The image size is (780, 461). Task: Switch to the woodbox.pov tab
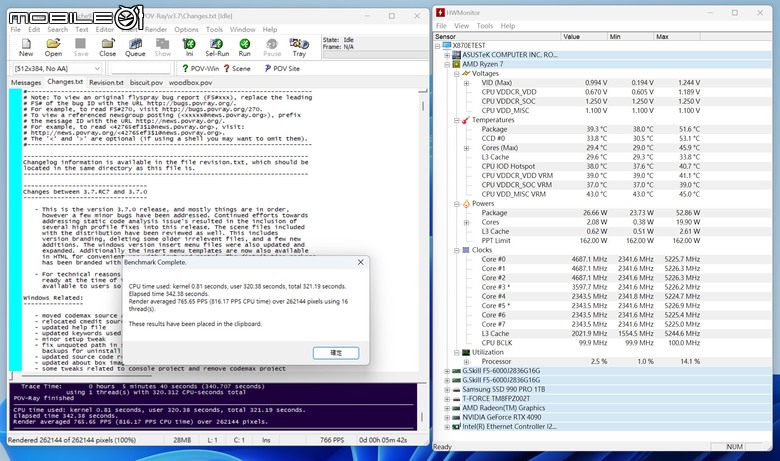pos(191,83)
